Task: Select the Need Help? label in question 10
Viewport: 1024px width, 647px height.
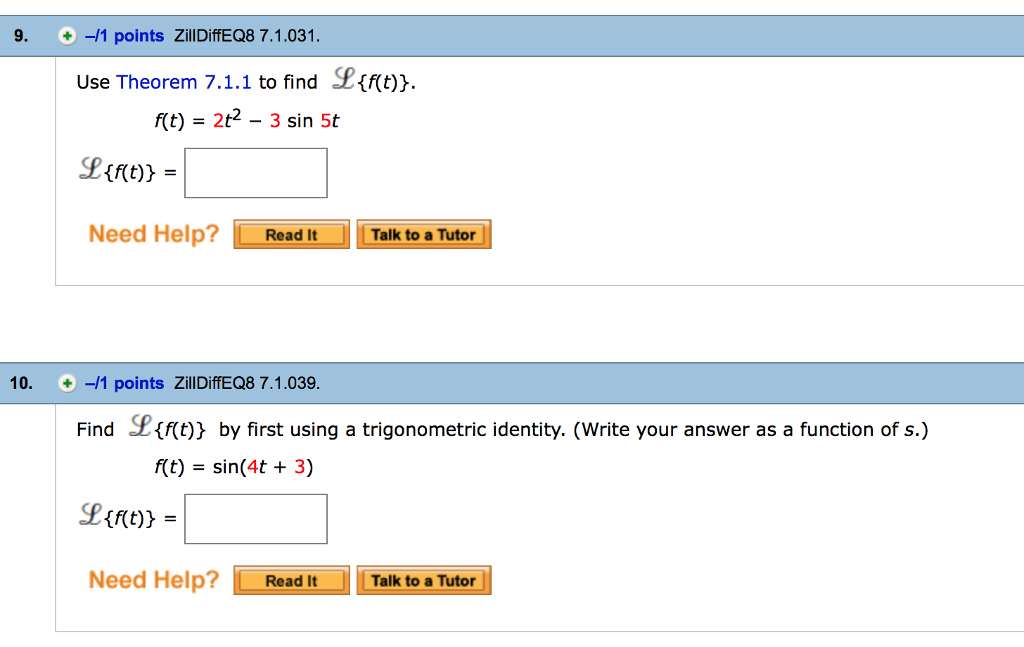Action: [x=153, y=579]
